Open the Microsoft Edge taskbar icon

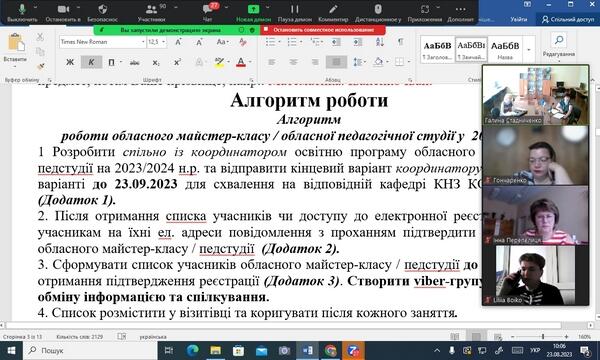pyautogui.click(x=192, y=350)
